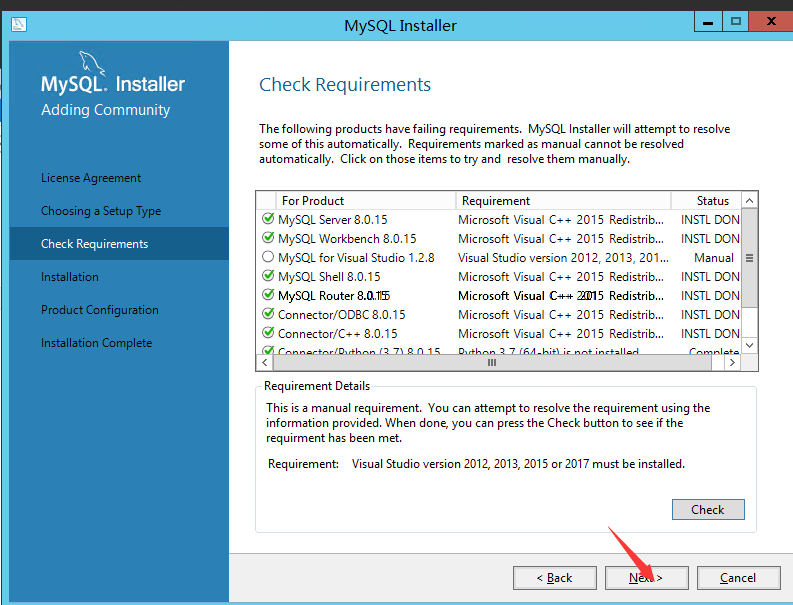Viewport: 793px width, 605px height.
Task: Click the Check button
Action: (708, 509)
